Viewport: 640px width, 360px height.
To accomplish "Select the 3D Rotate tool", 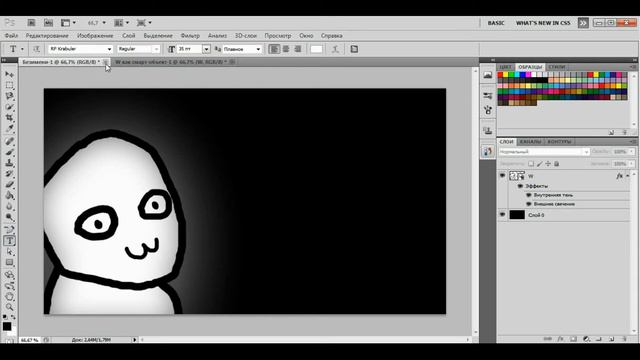I will coord(9,275).
